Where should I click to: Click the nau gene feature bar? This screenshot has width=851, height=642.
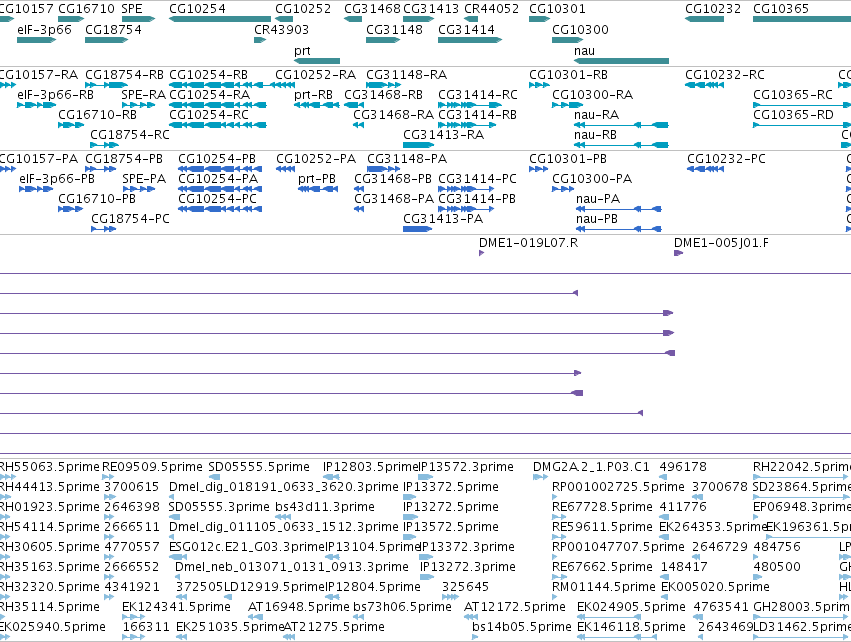point(621,61)
